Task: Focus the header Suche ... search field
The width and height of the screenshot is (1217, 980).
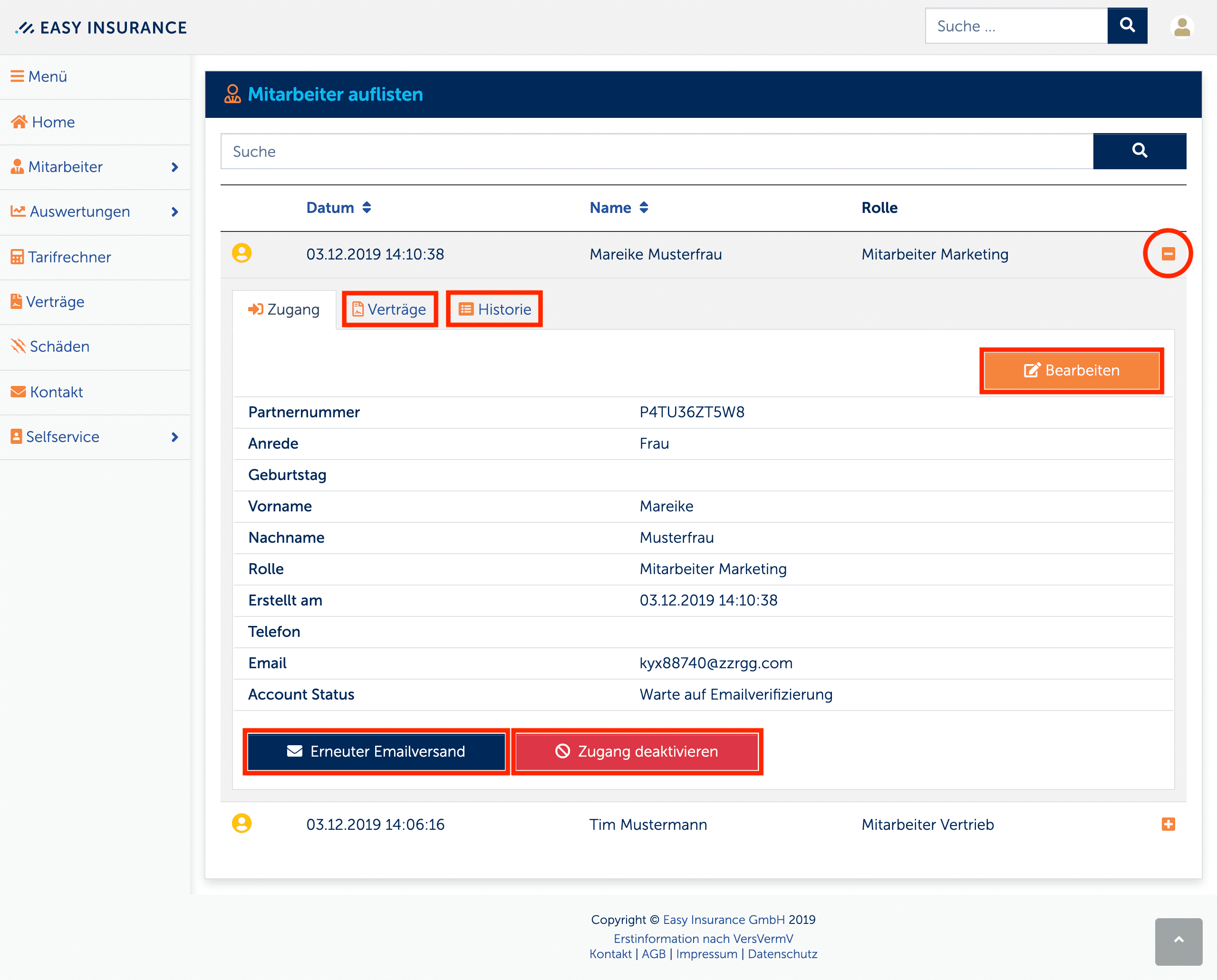Action: point(1016,25)
